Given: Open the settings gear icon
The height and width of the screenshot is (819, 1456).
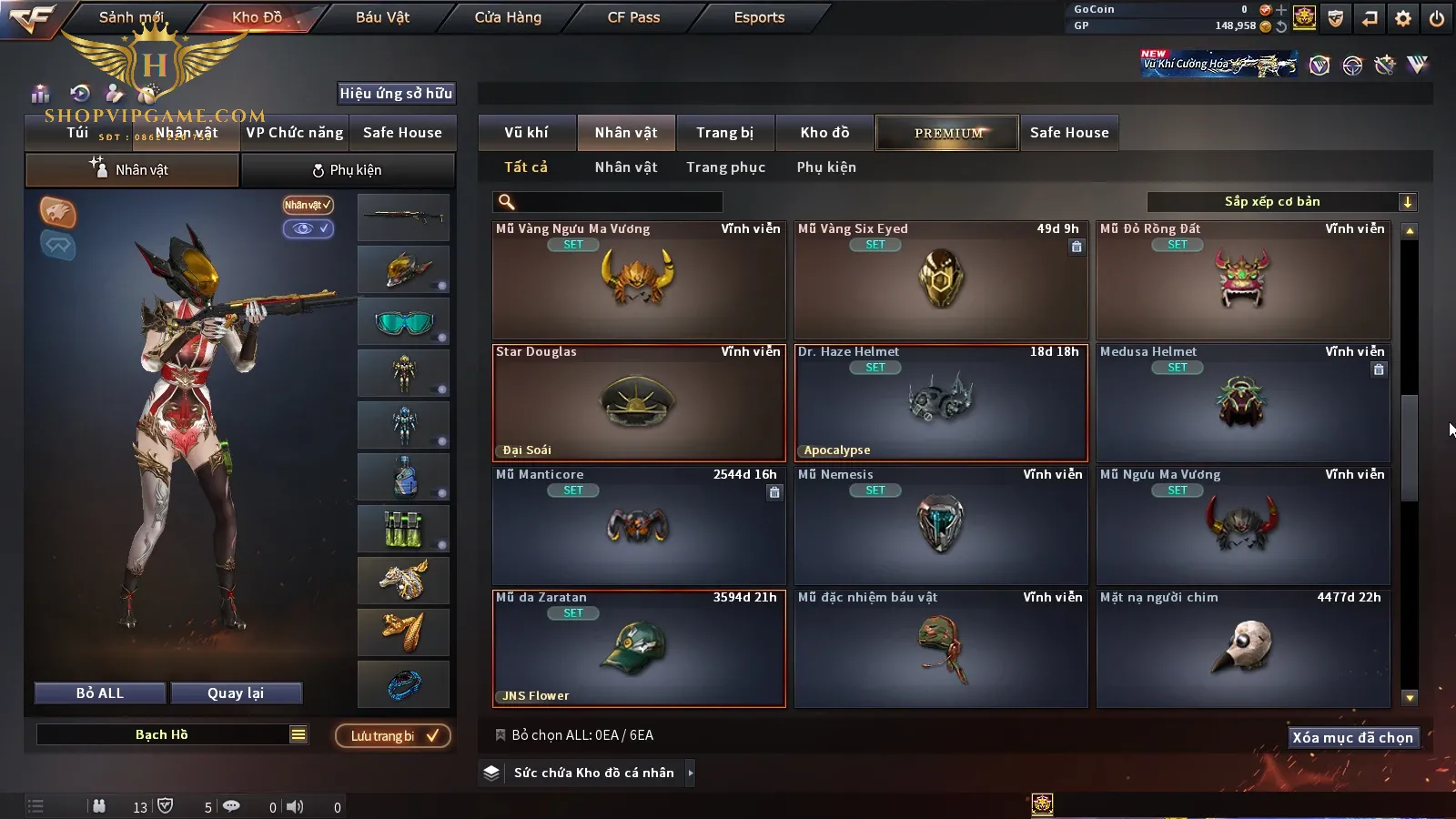Looking at the screenshot, I should 1403,18.
